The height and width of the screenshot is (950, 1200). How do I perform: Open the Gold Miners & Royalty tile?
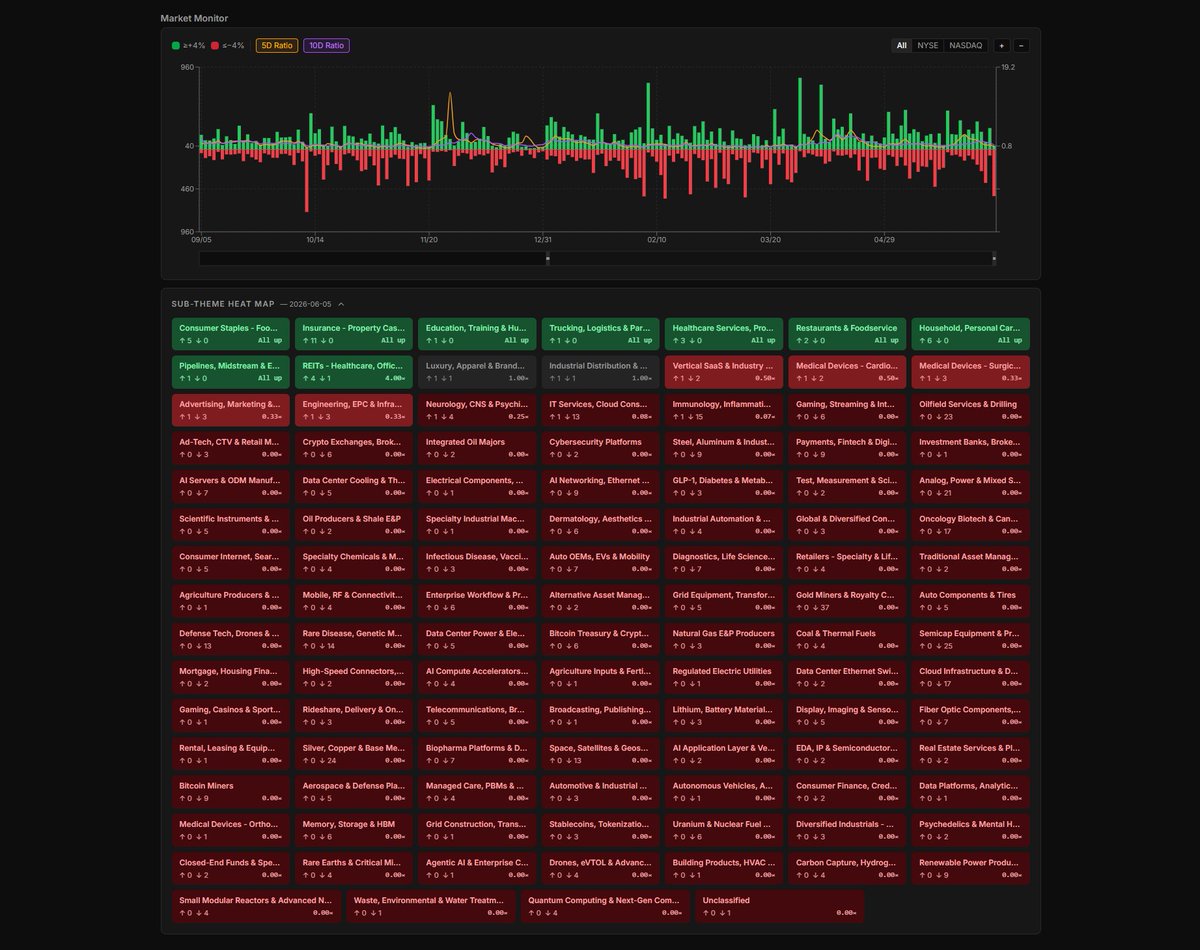847,601
